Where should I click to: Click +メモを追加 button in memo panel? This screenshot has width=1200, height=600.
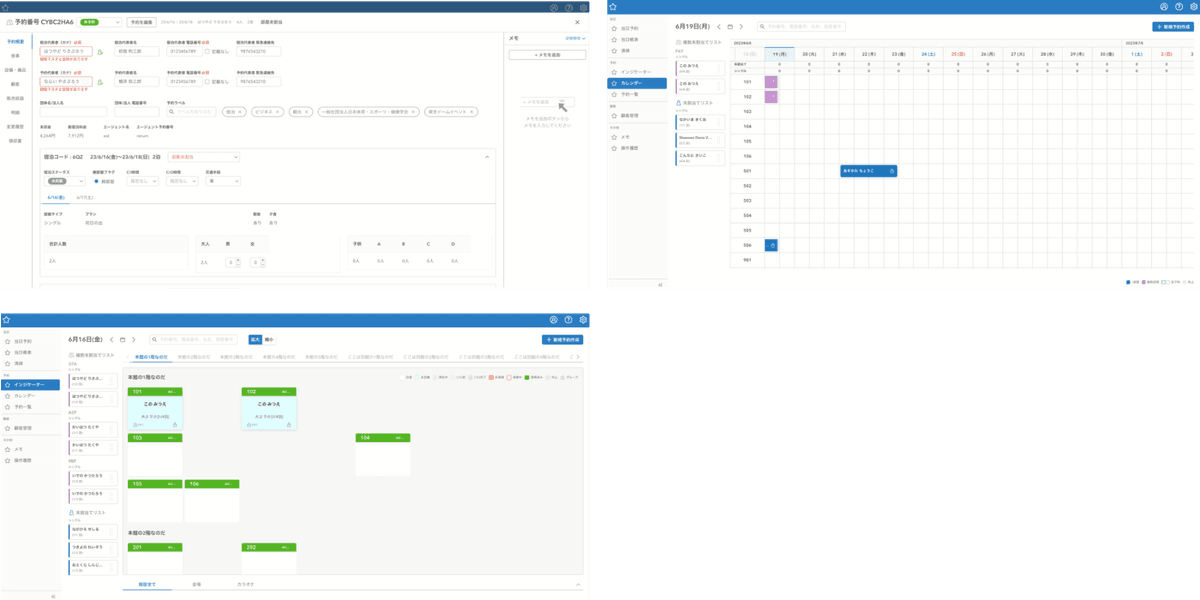[x=547, y=55]
